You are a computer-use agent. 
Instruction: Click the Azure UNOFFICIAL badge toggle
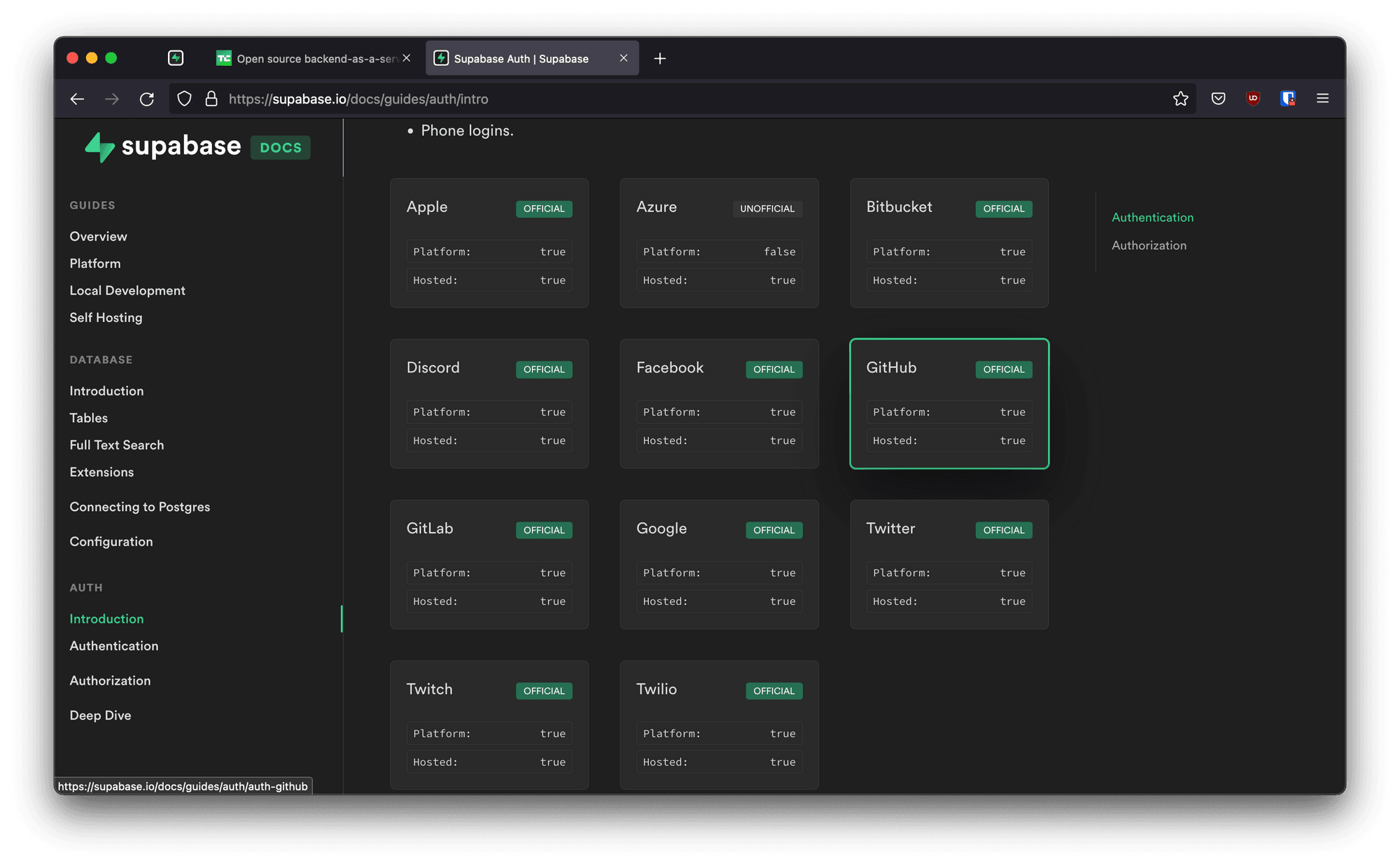coord(766,208)
